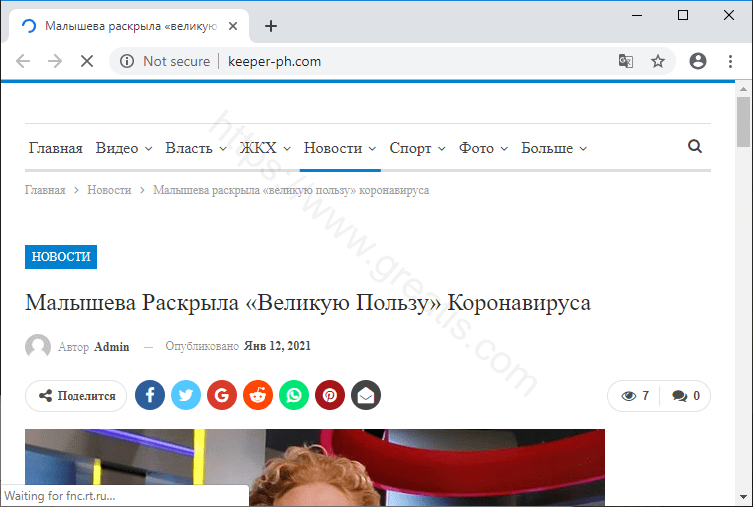
Task: Expand the Спорт menu
Action: pyautogui.click(x=417, y=148)
